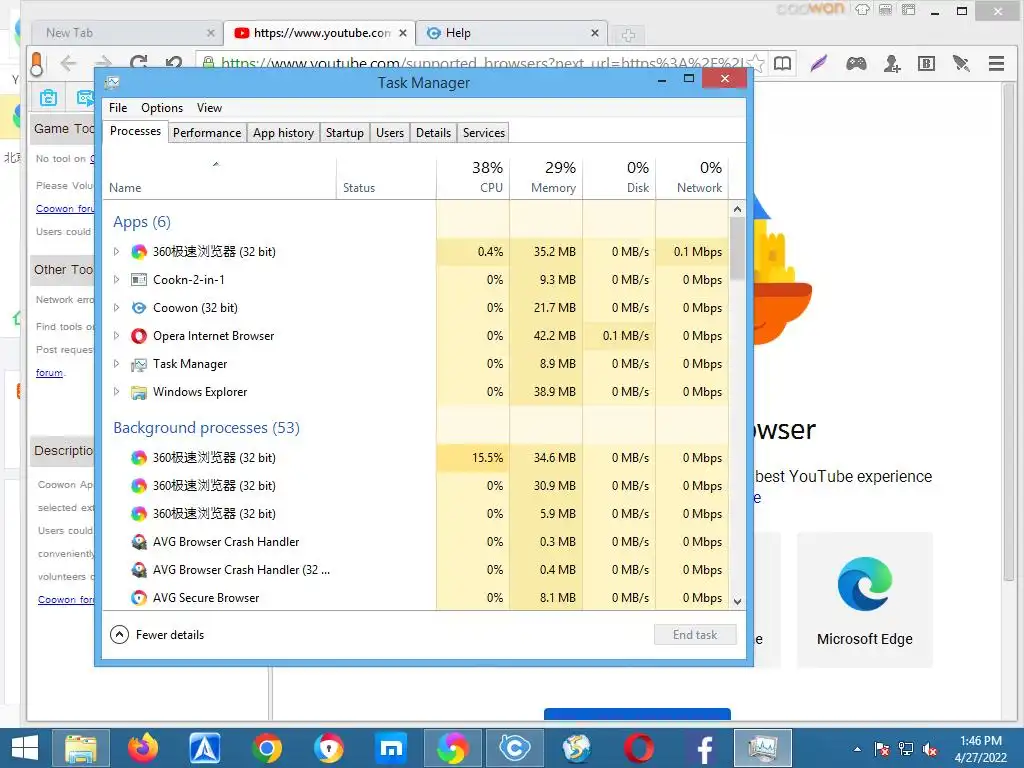The image size is (1024, 768).
Task: Open the gamepad tool in browser toolbar
Action: click(x=856, y=63)
